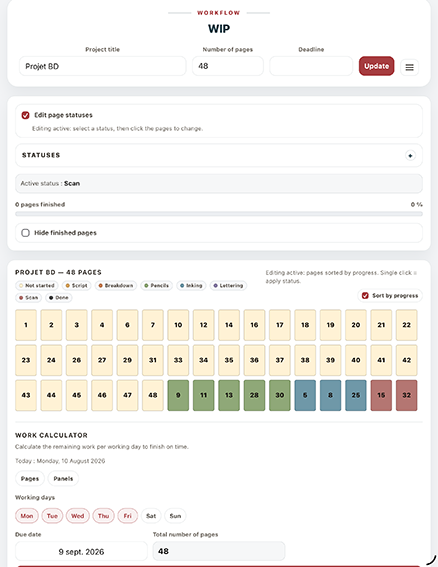Screen dimensions: 438x567
Task: Toggle Thu working day
Action: click(x=103, y=516)
